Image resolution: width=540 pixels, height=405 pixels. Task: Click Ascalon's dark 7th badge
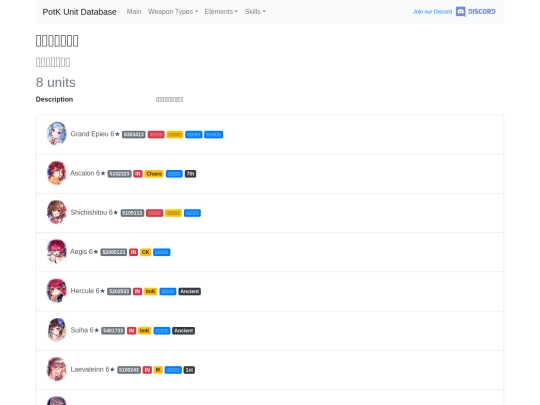190,174
